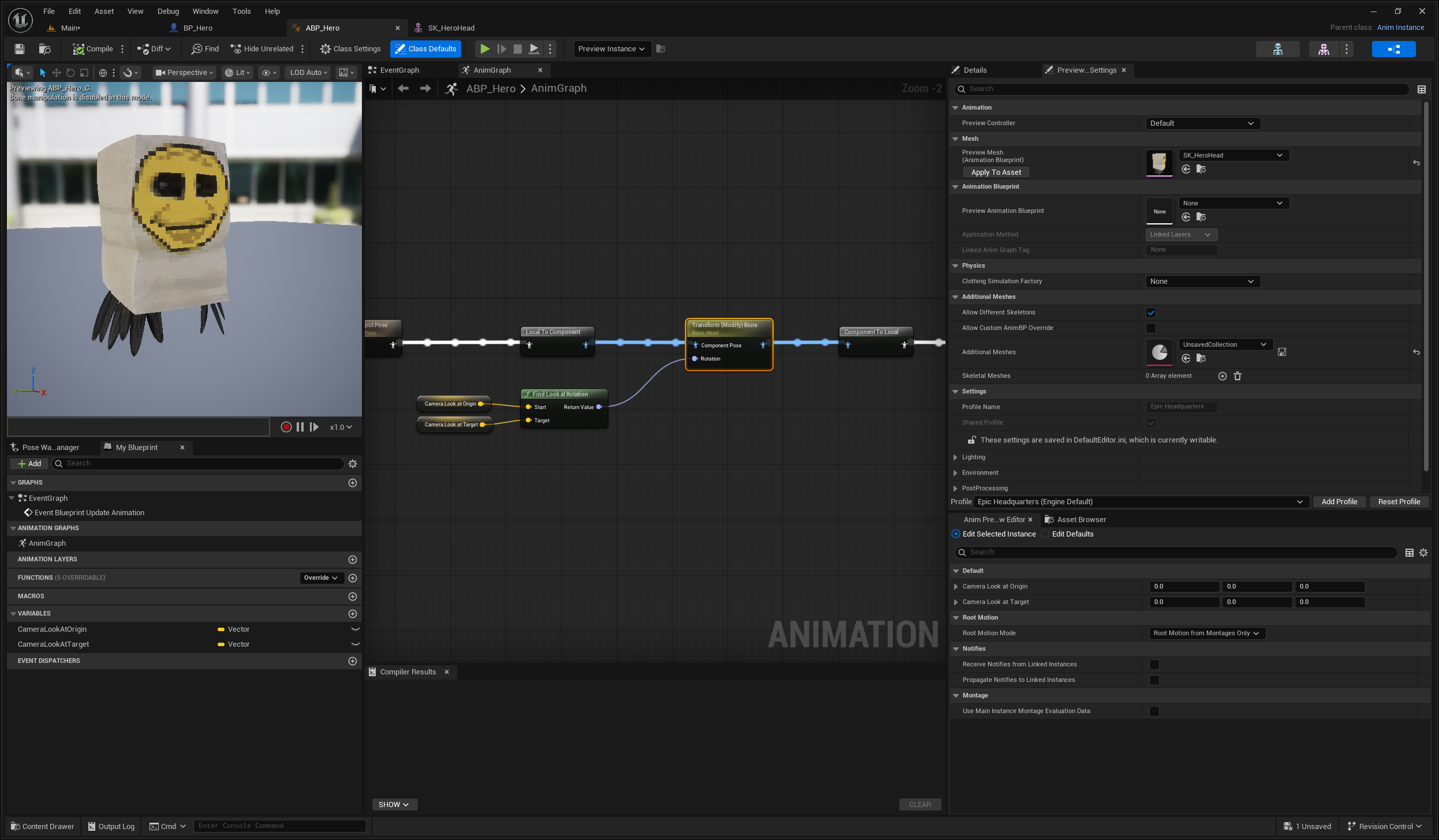Click the Browse to asset icon in toolbar
The width and height of the screenshot is (1439, 840).
tap(44, 49)
